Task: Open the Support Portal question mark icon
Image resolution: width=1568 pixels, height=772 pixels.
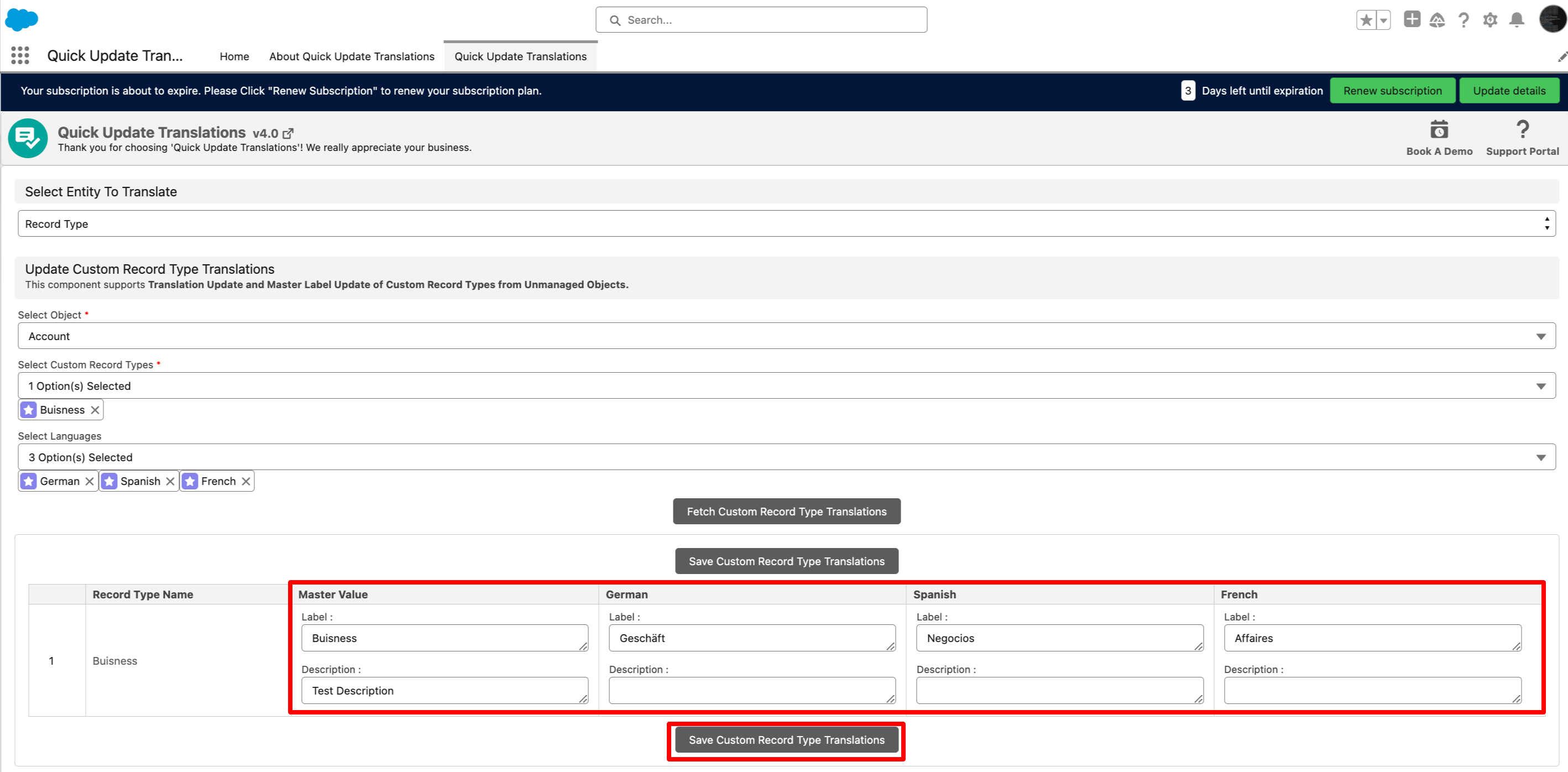Action: coord(1522,130)
